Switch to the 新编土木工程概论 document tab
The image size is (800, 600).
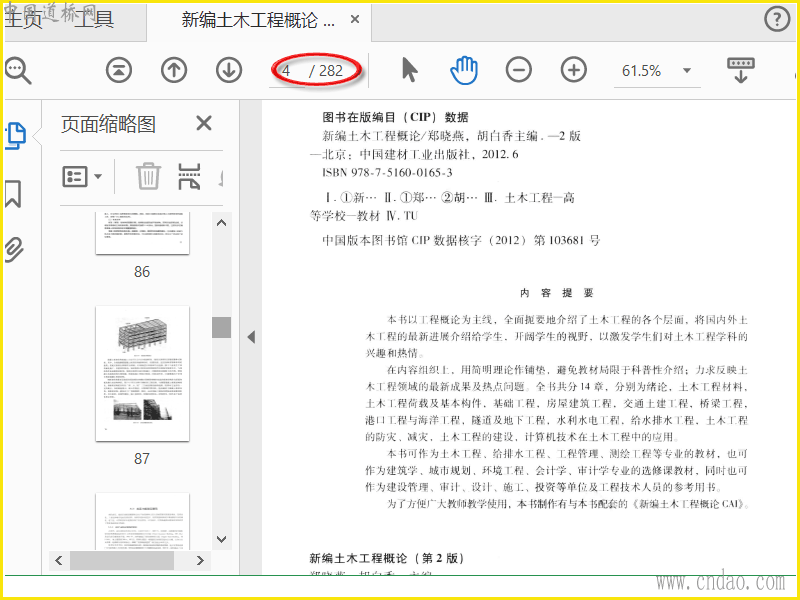tap(258, 20)
